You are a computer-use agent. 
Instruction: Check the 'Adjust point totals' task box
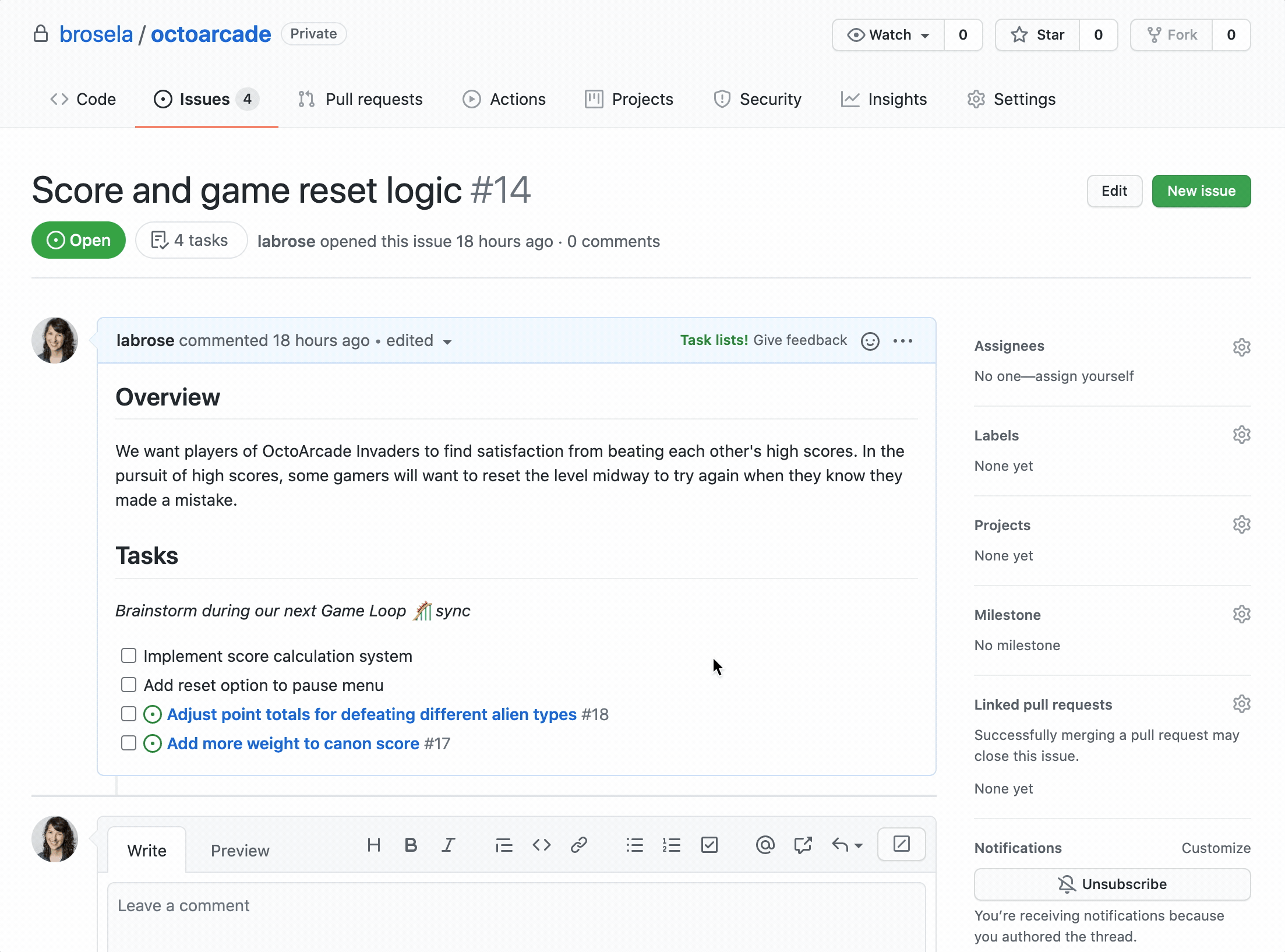[129, 714]
